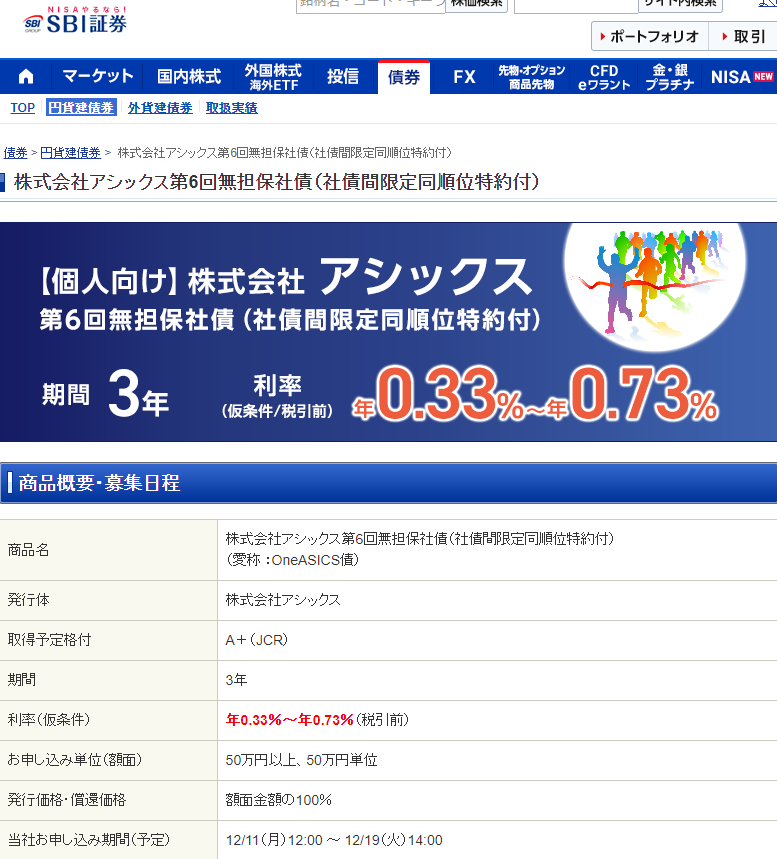Click the 発行体 value 株式会社アシックス
Image resolution: width=777 pixels, height=859 pixels.
(283, 600)
